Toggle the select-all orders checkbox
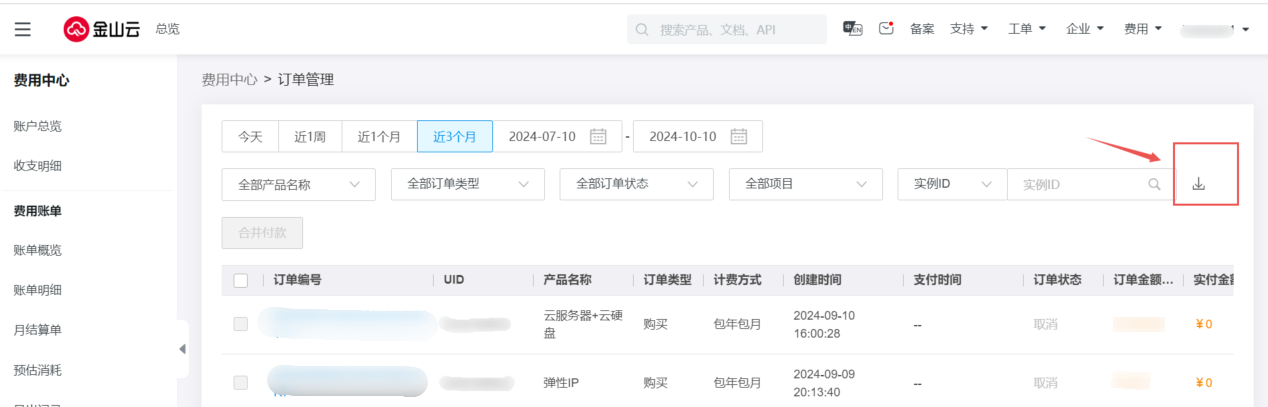Viewport: 1268px width, 407px height. coord(241,280)
